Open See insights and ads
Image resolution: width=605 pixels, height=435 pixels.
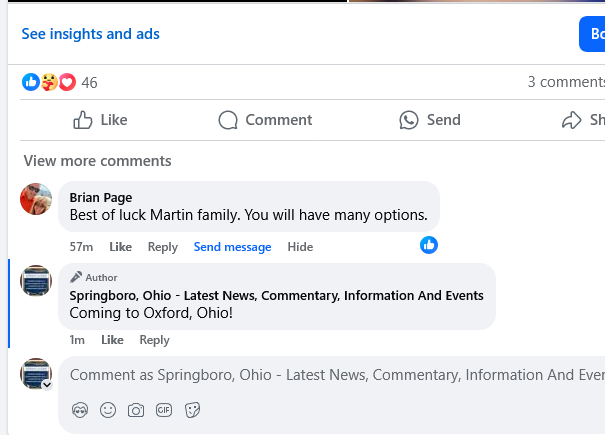point(90,34)
